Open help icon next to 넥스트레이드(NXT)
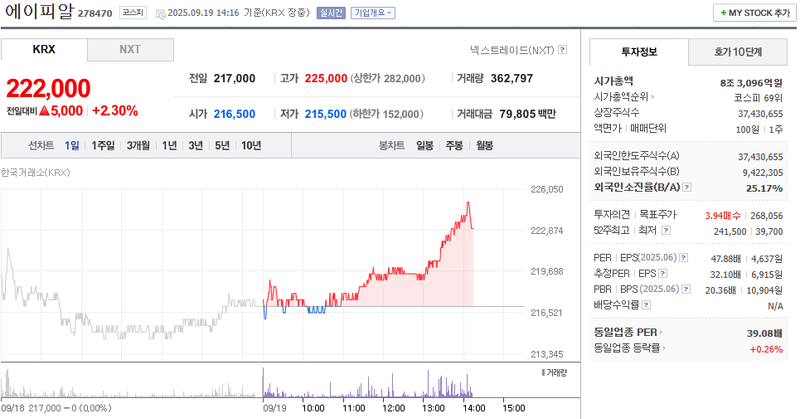This screenshot has width=800, height=419. tap(562, 50)
